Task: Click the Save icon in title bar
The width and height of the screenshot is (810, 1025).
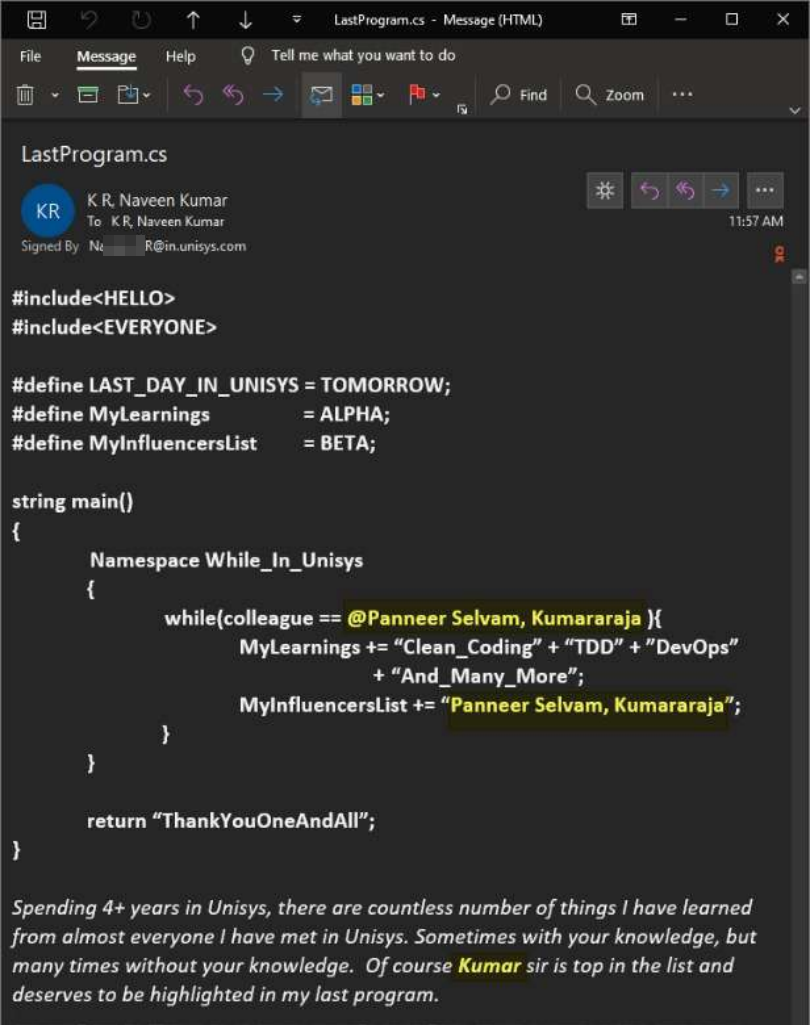Action: coord(37,20)
